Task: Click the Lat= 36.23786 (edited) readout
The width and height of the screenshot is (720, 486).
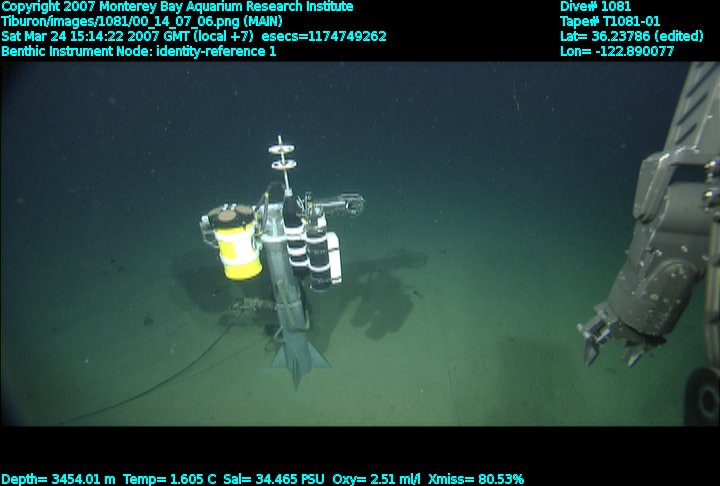Action: [631, 36]
